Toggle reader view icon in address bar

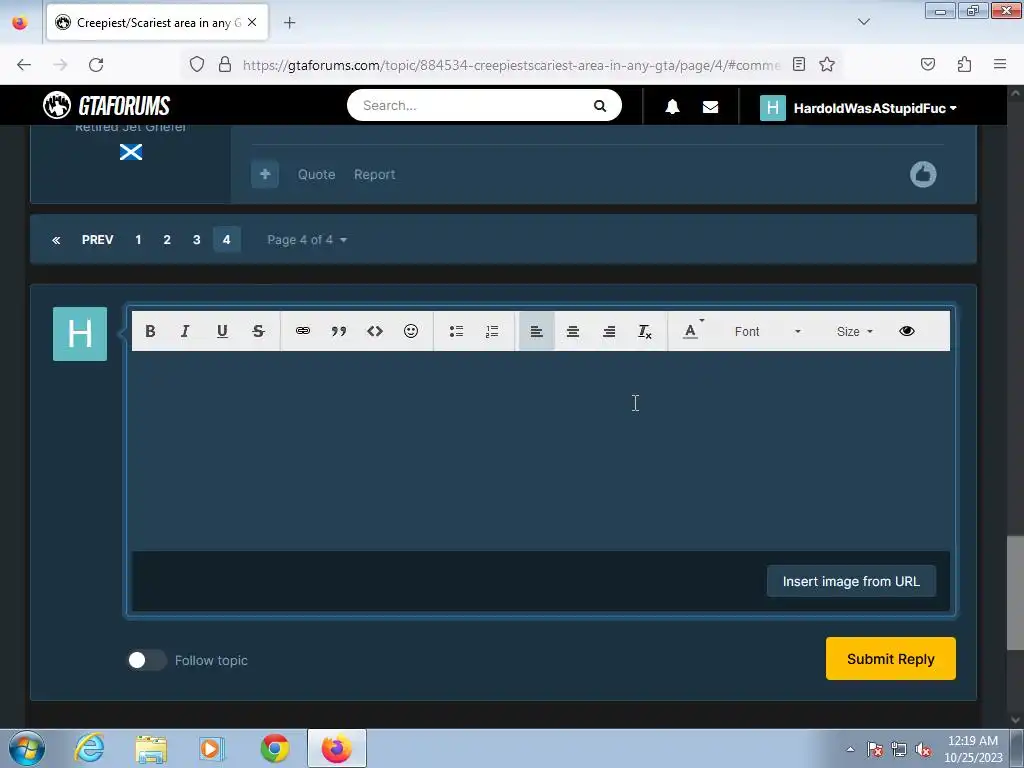(x=799, y=64)
